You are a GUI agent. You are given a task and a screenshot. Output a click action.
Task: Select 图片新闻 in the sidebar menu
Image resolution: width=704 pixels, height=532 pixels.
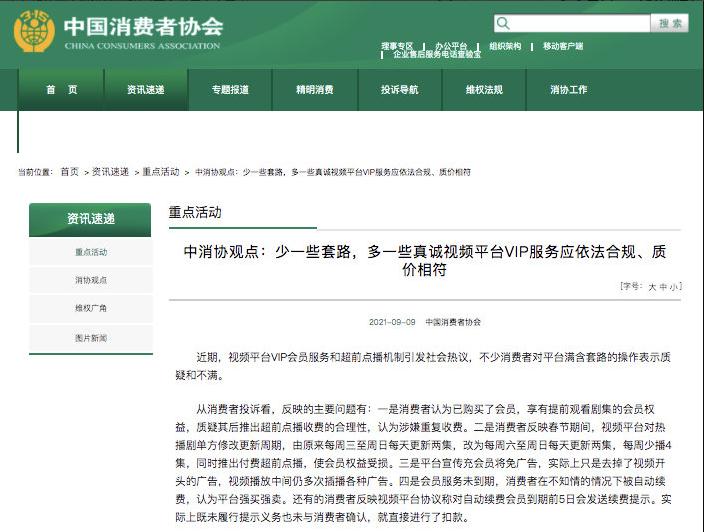click(91, 338)
